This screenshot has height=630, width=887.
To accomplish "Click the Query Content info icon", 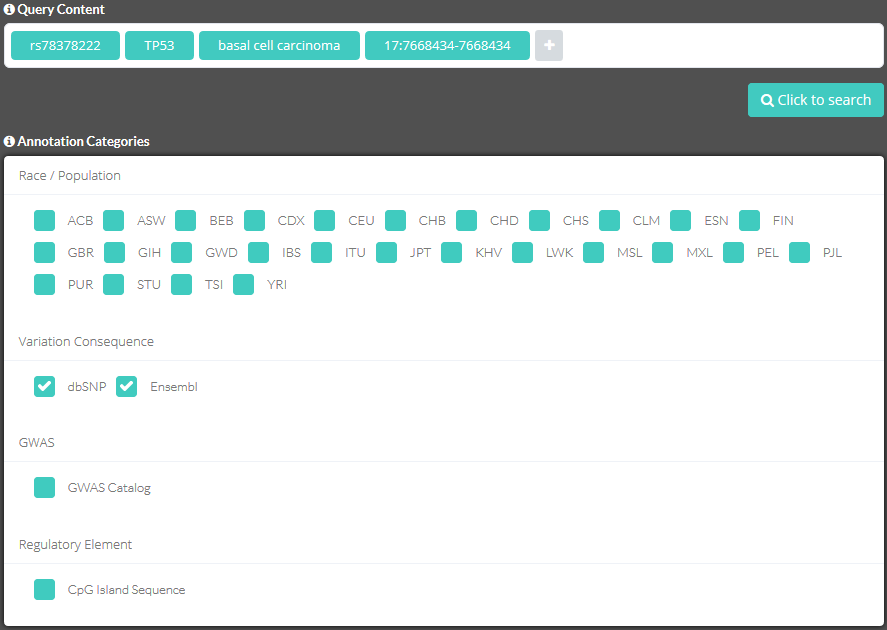I will (9, 10).
